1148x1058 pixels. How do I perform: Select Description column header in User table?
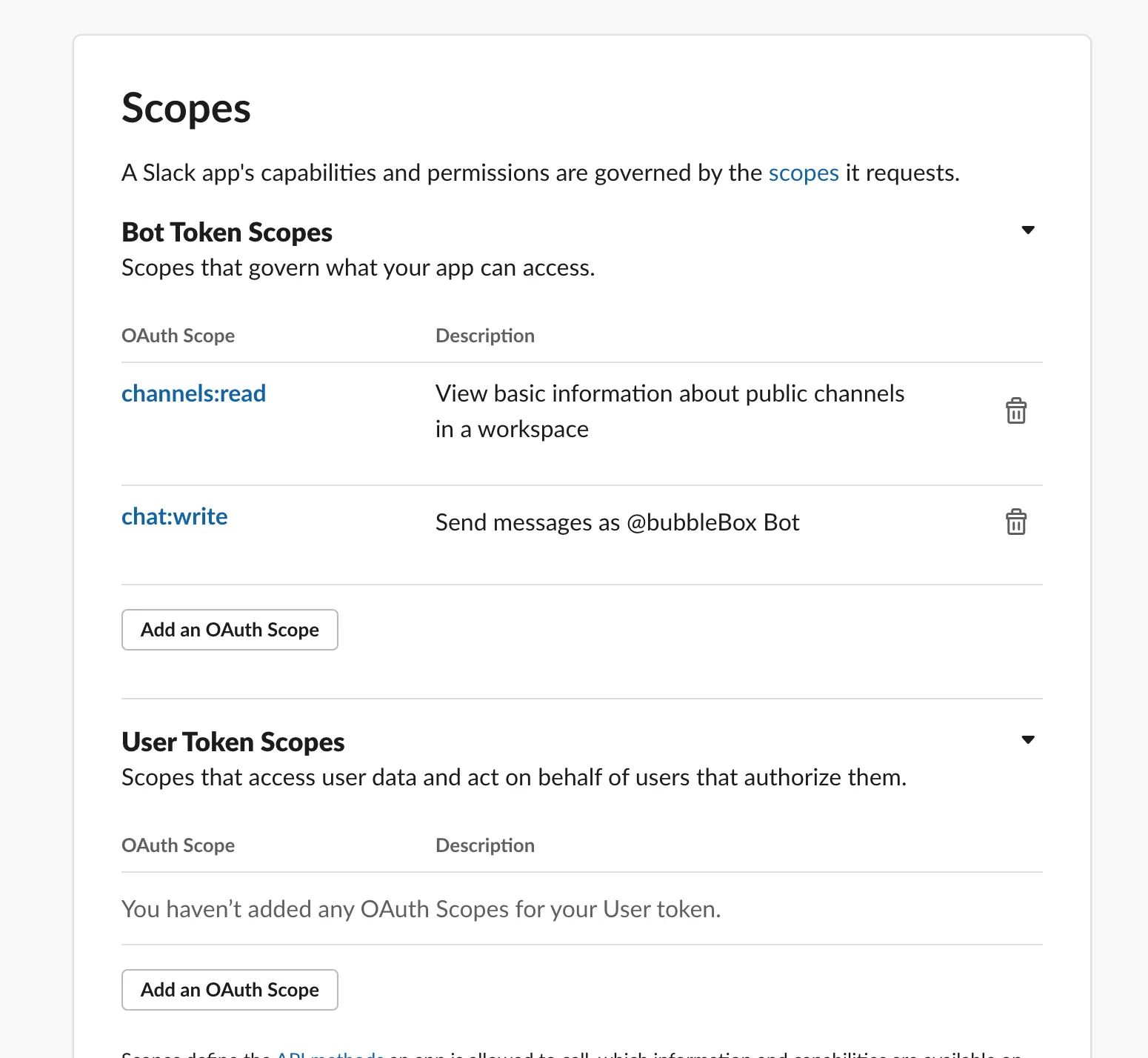tap(484, 845)
